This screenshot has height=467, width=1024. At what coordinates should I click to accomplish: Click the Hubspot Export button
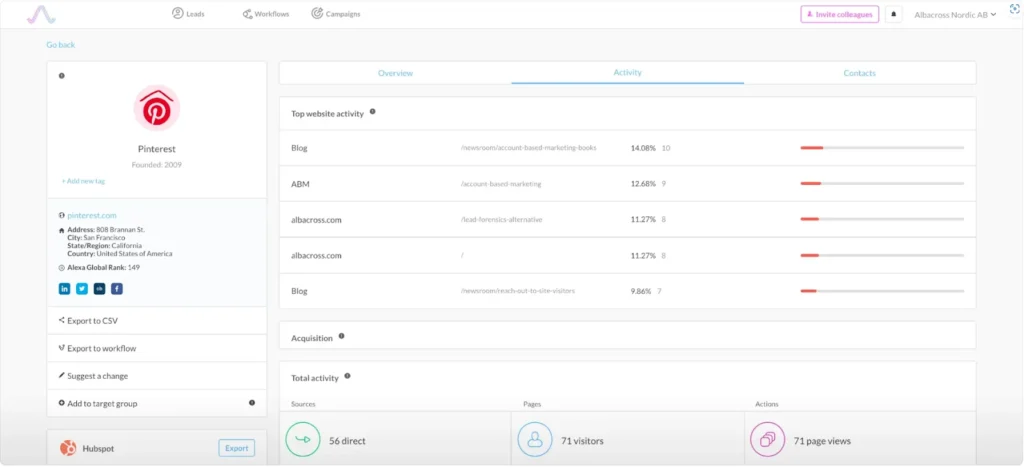point(236,448)
